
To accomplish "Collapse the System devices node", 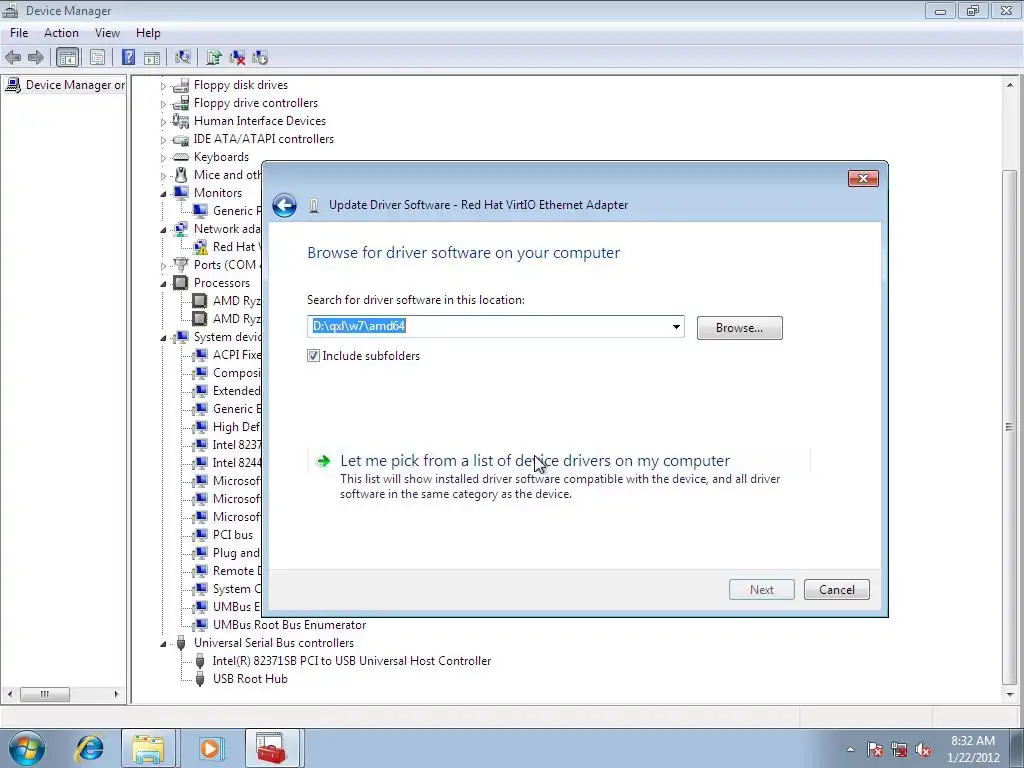I will (x=163, y=338).
